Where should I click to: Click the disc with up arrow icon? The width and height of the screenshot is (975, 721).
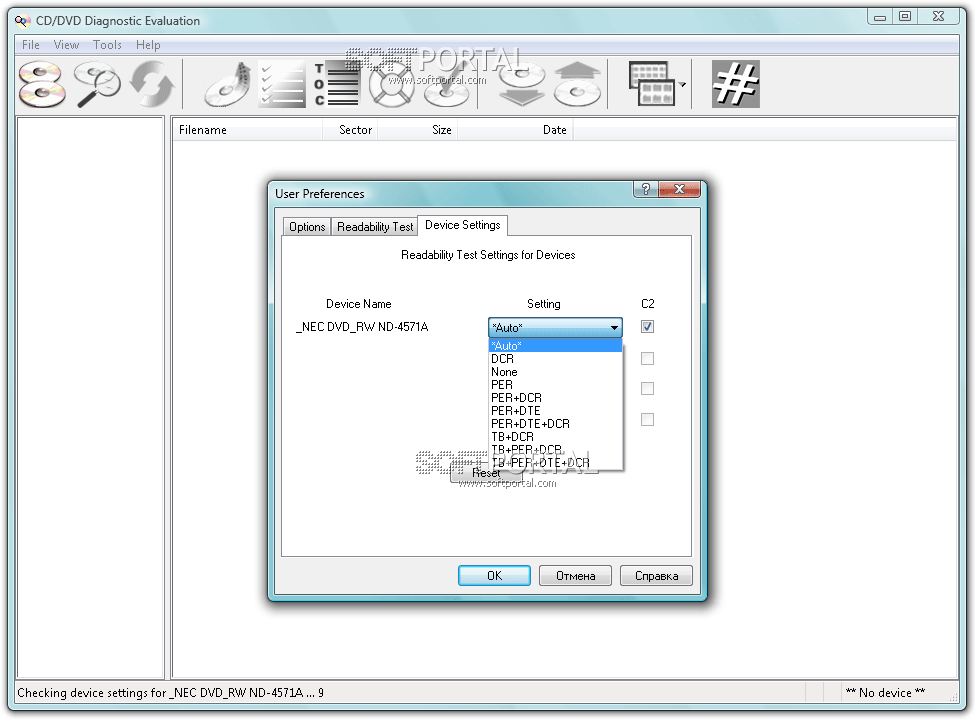[x=578, y=84]
